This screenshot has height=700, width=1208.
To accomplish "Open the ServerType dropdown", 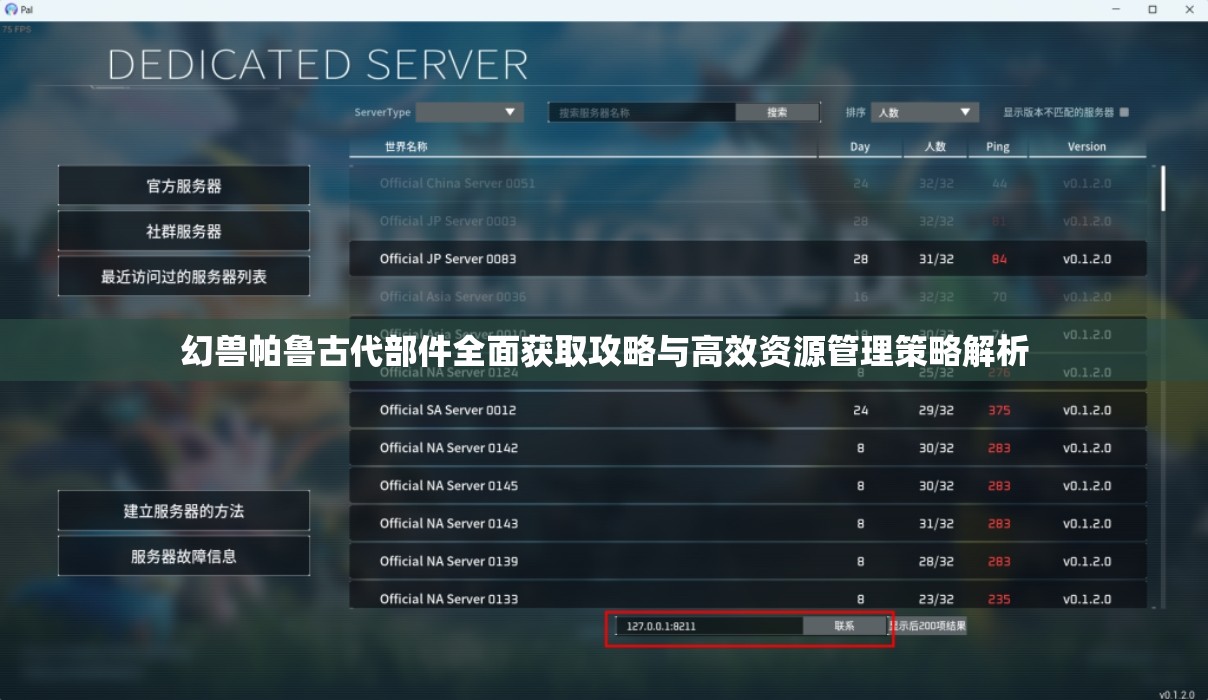I will pos(470,113).
